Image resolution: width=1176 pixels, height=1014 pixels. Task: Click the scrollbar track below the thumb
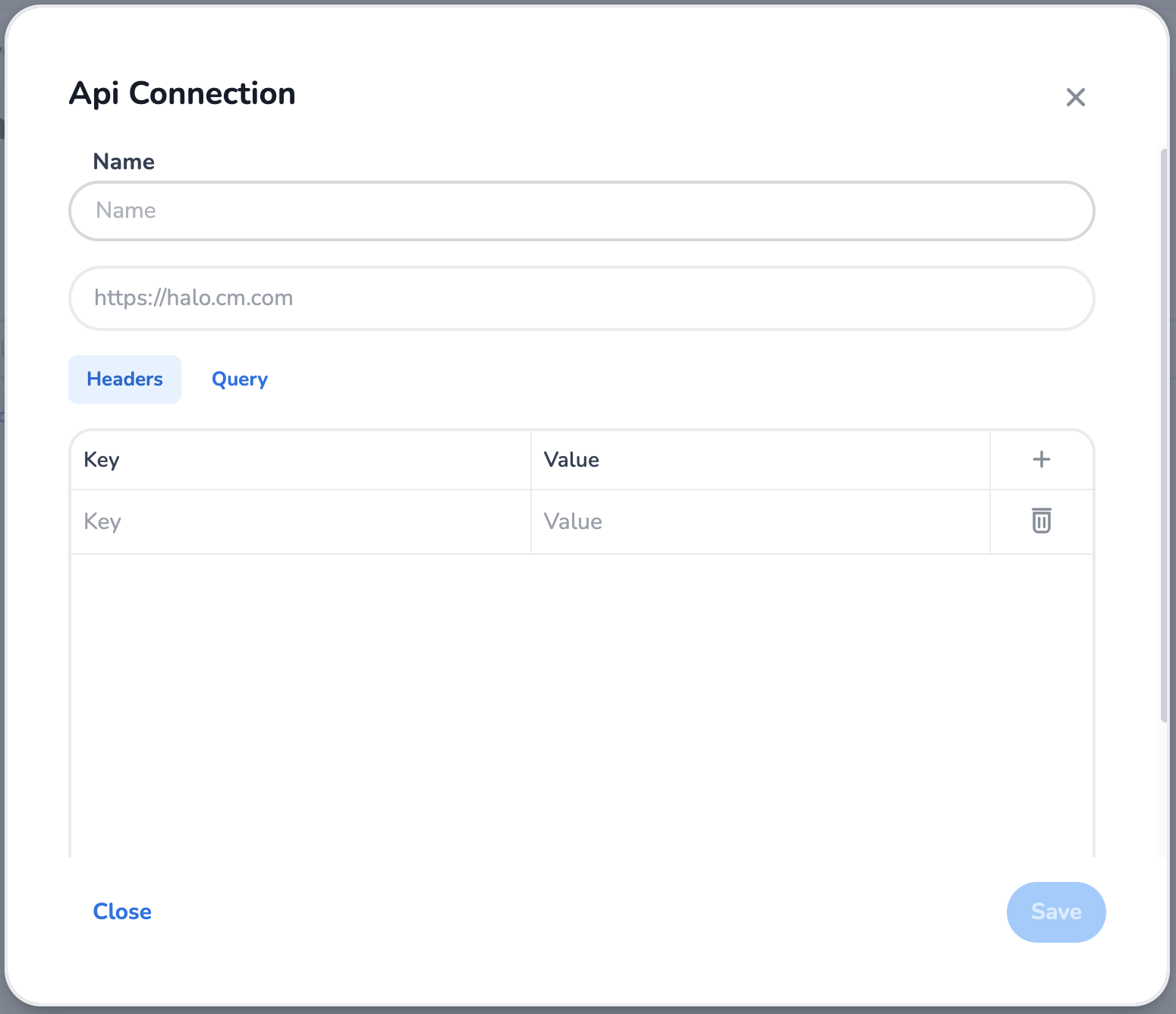(1164, 789)
